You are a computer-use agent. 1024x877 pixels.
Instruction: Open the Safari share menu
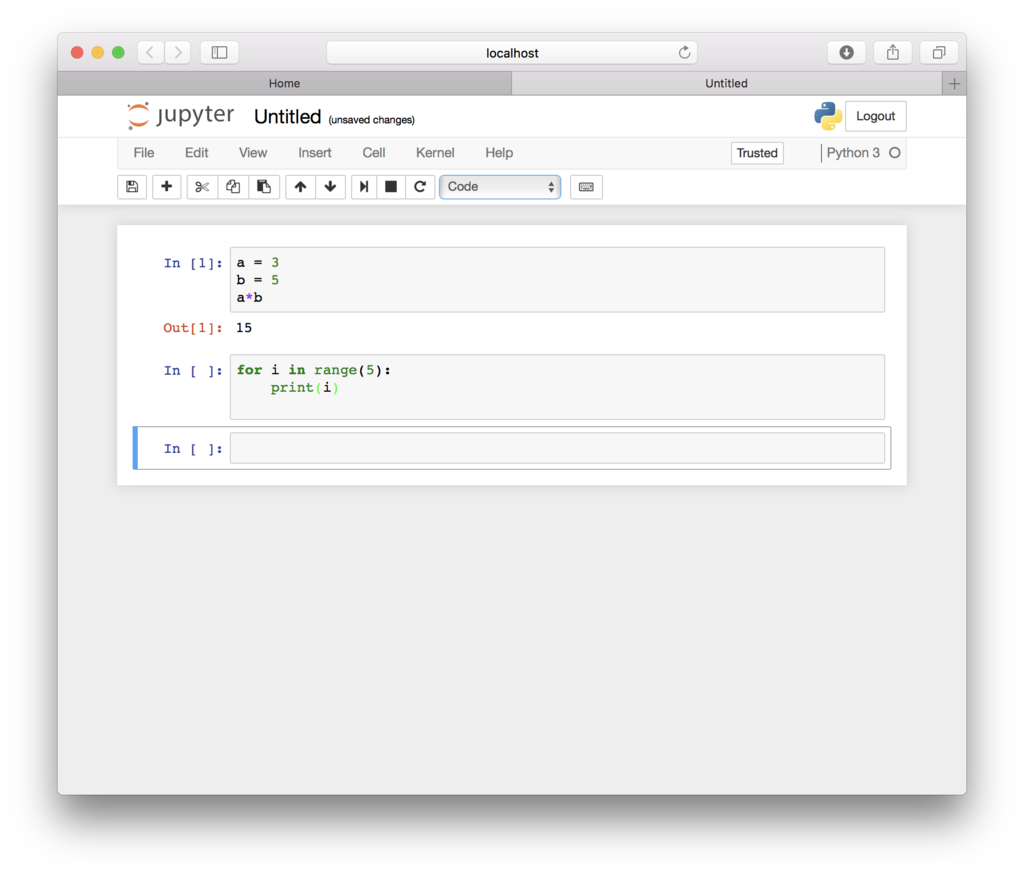coord(893,52)
